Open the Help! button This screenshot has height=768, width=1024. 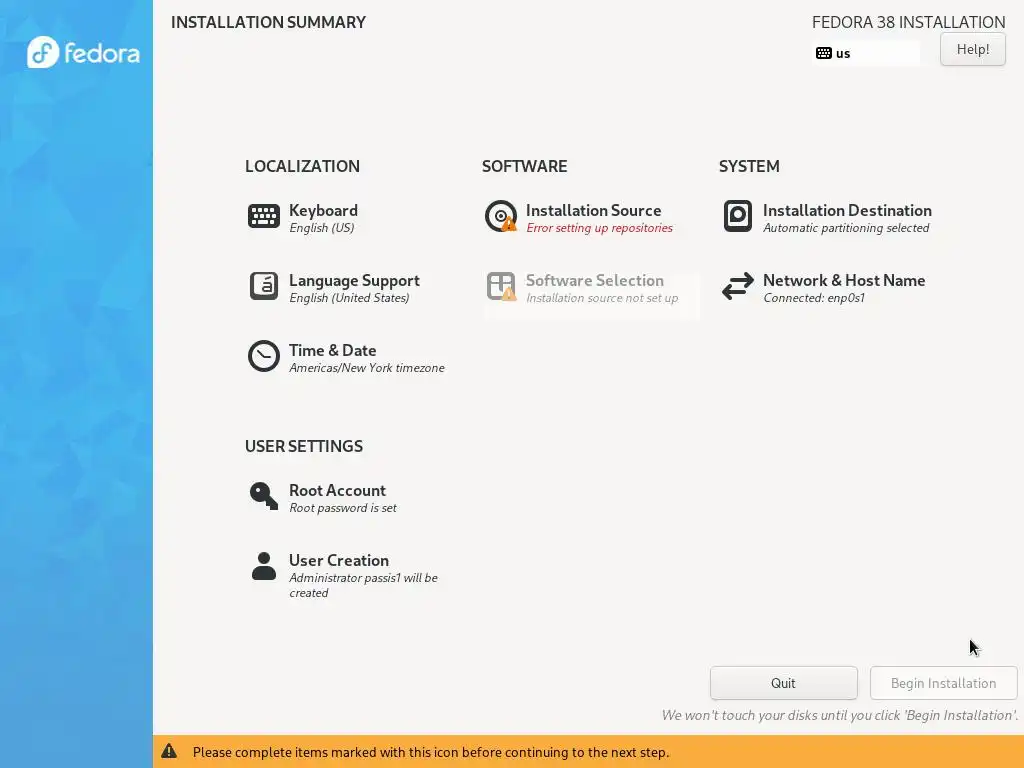pos(972,49)
